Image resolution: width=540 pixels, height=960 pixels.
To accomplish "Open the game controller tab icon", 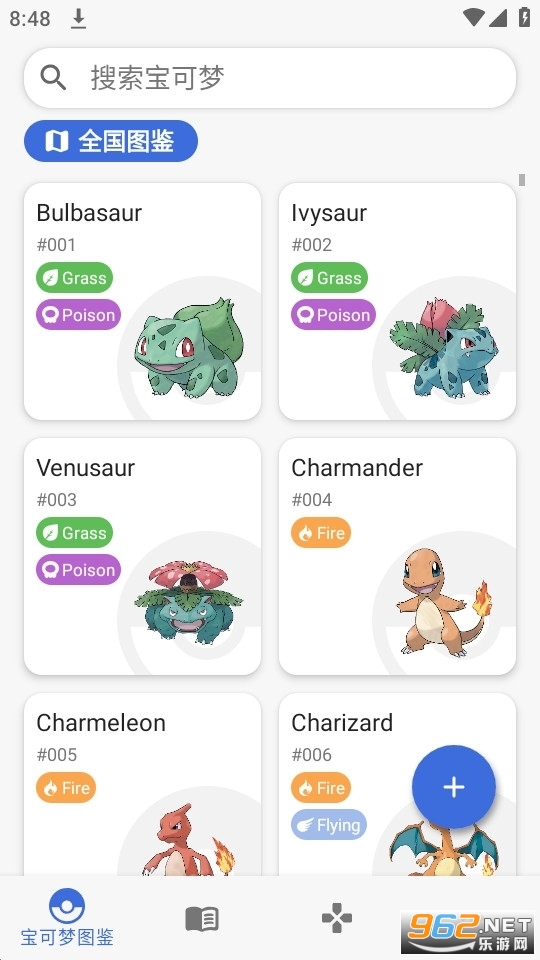I will tap(337, 918).
